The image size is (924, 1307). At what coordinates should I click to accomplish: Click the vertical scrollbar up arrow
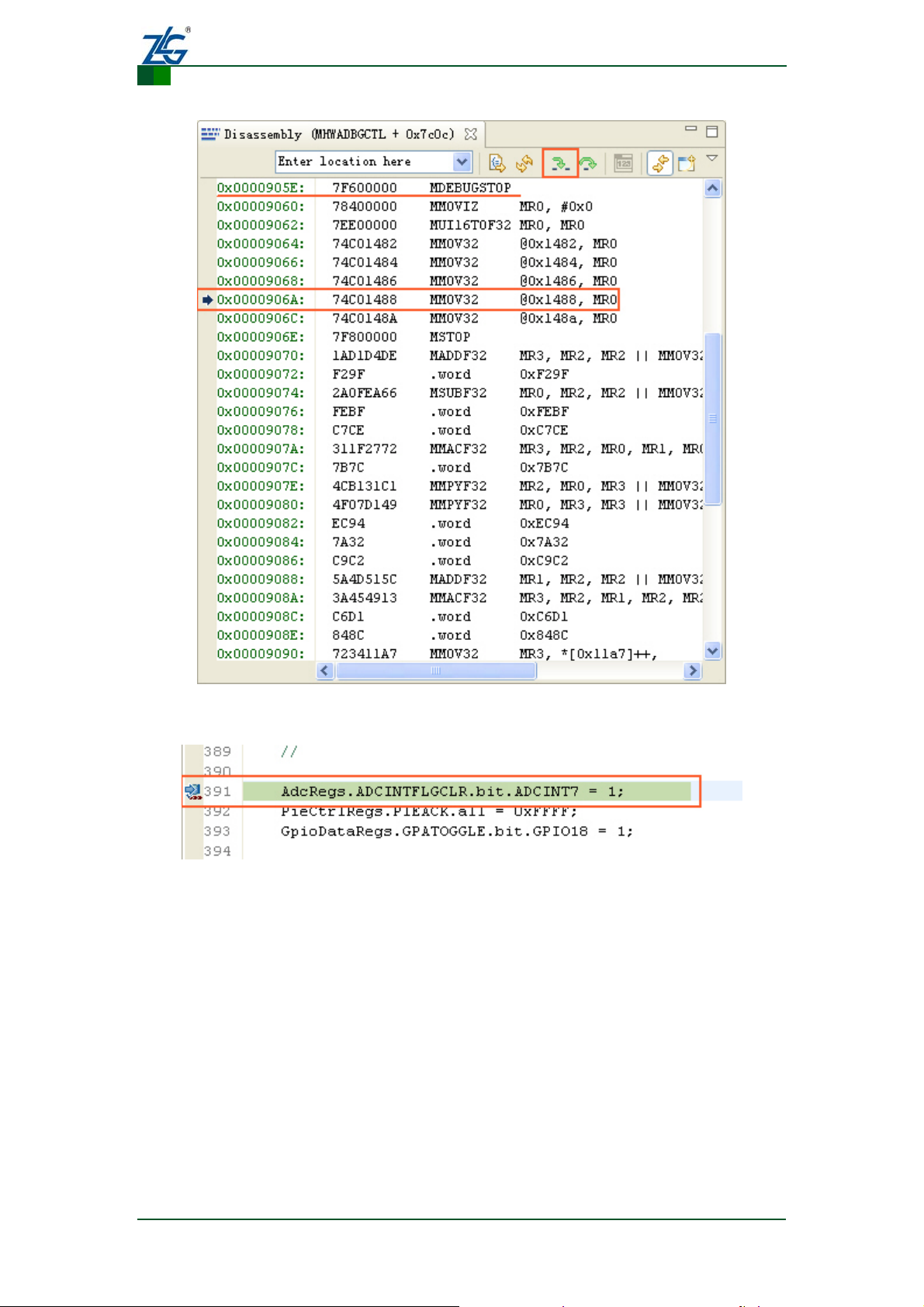tap(713, 188)
